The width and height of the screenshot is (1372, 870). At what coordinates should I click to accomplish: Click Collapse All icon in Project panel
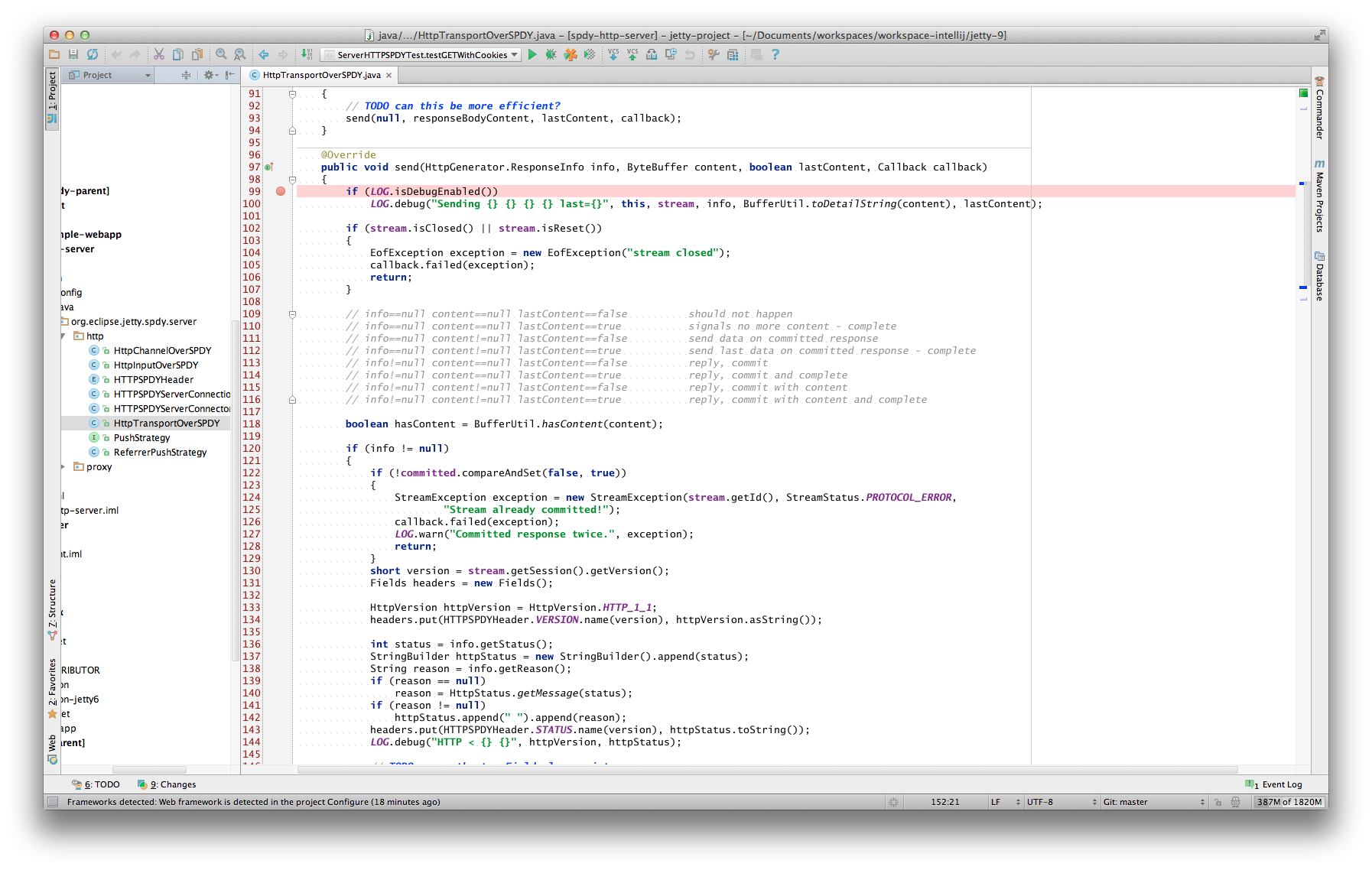coord(186,75)
